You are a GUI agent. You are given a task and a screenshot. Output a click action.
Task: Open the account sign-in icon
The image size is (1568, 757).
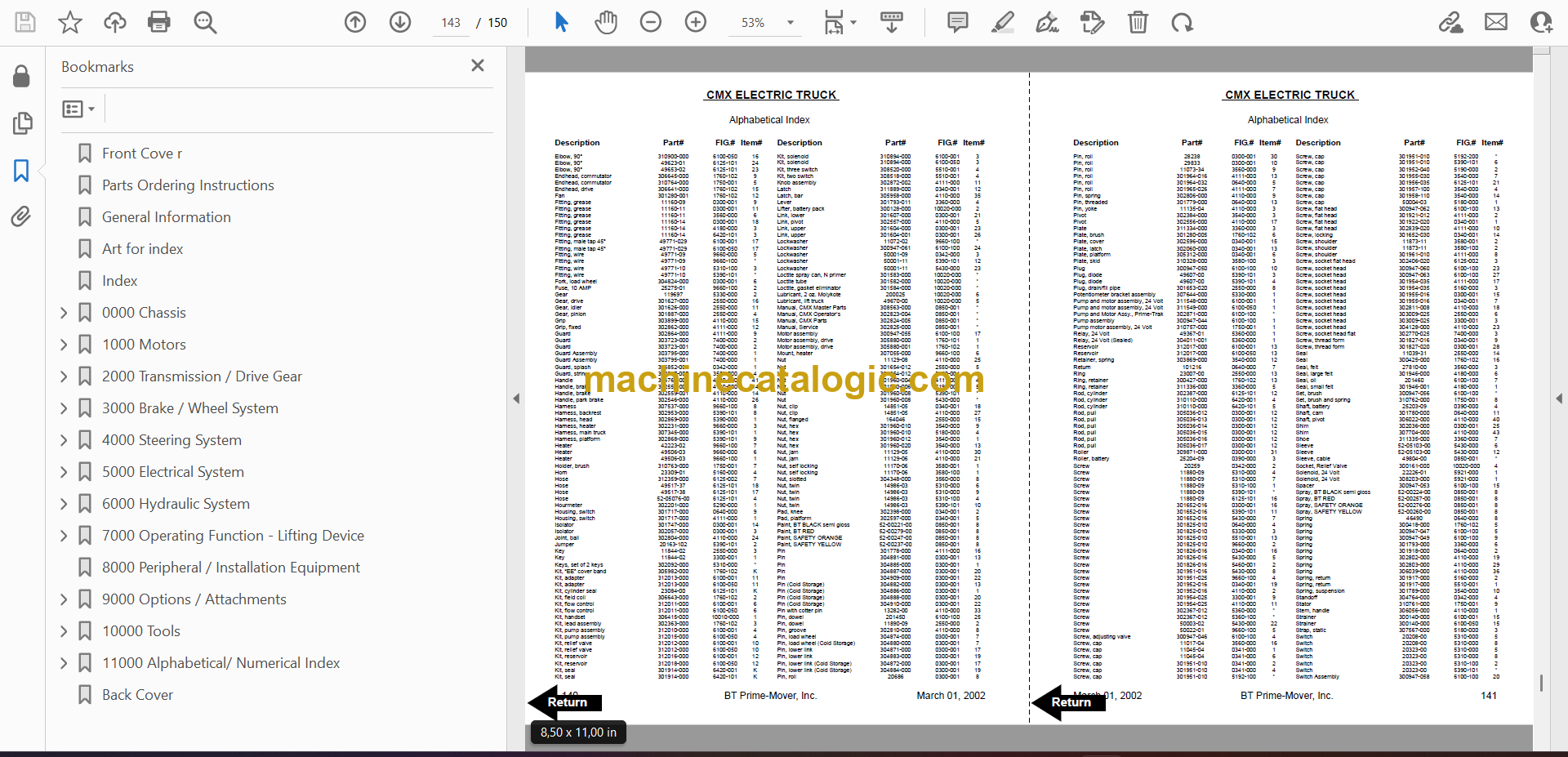(1542, 22)
